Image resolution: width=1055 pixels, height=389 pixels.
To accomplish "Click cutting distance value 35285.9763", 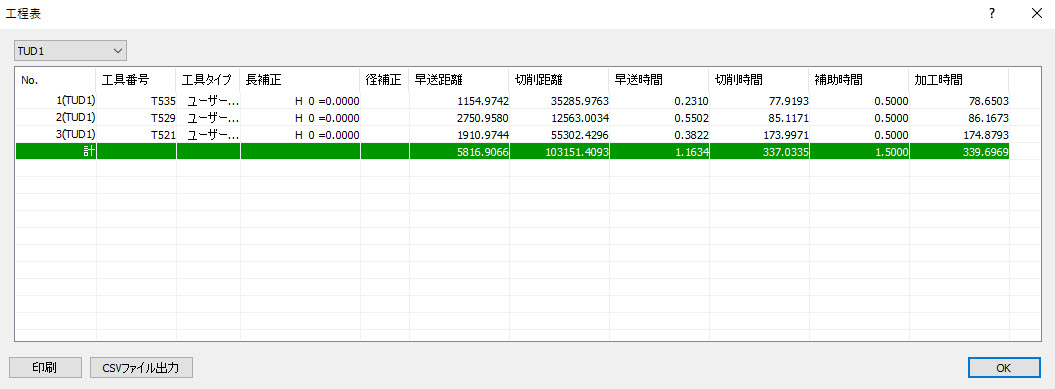I will click(579, 101).
